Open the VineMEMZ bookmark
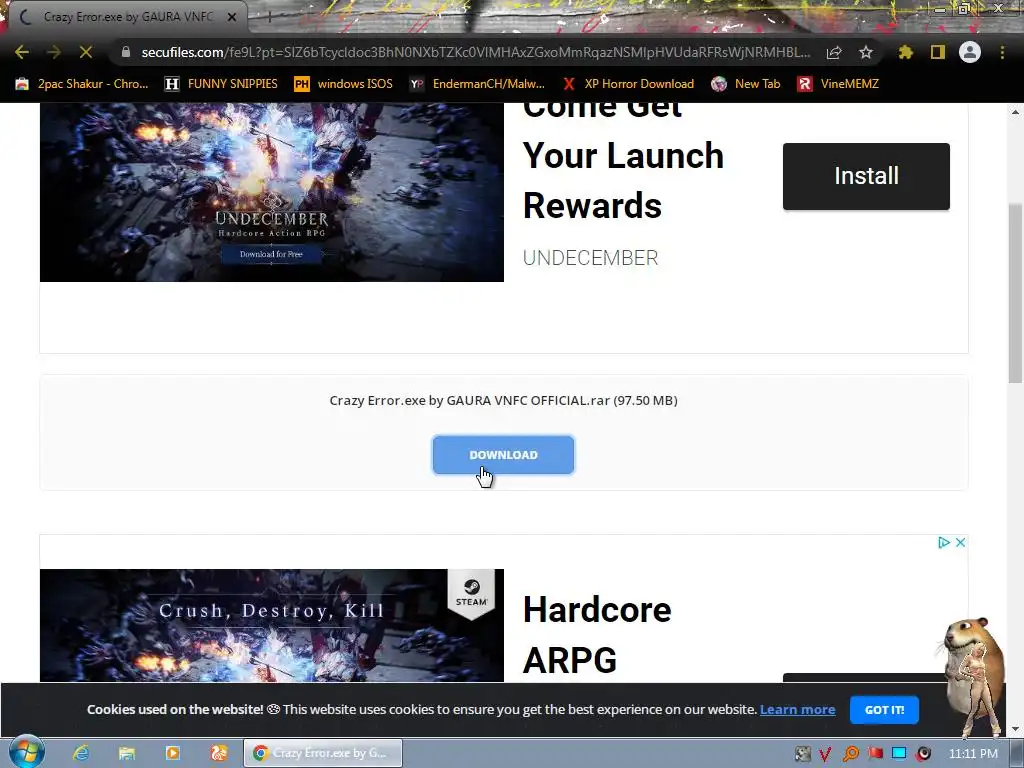This screenshot has height=768, width=1024. (839, 84)
